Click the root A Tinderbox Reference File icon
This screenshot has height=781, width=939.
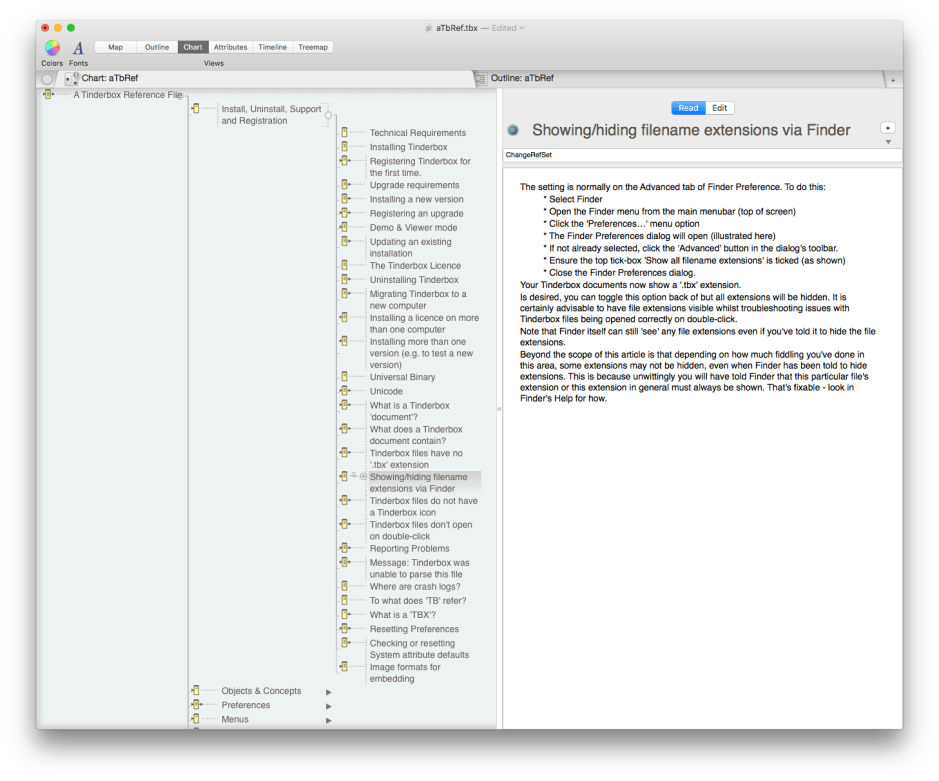pos(48,95)
